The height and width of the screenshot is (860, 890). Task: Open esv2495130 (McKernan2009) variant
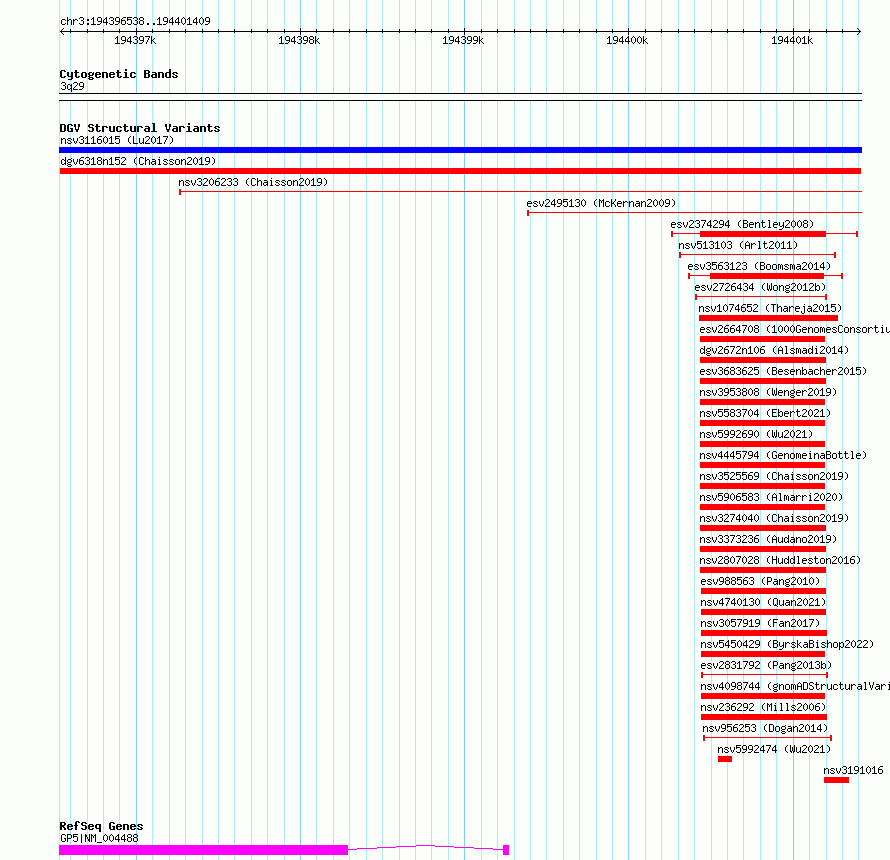[601, 203]
